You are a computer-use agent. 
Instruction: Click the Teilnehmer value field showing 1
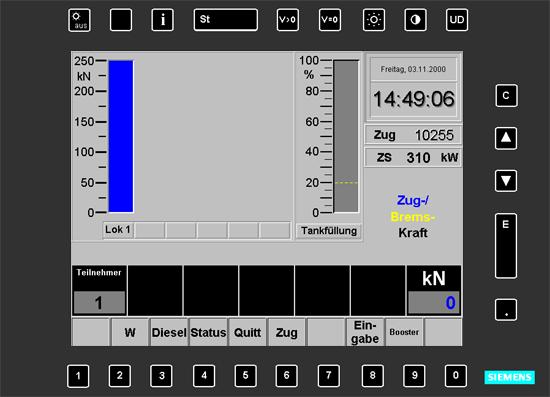point(99,302)
